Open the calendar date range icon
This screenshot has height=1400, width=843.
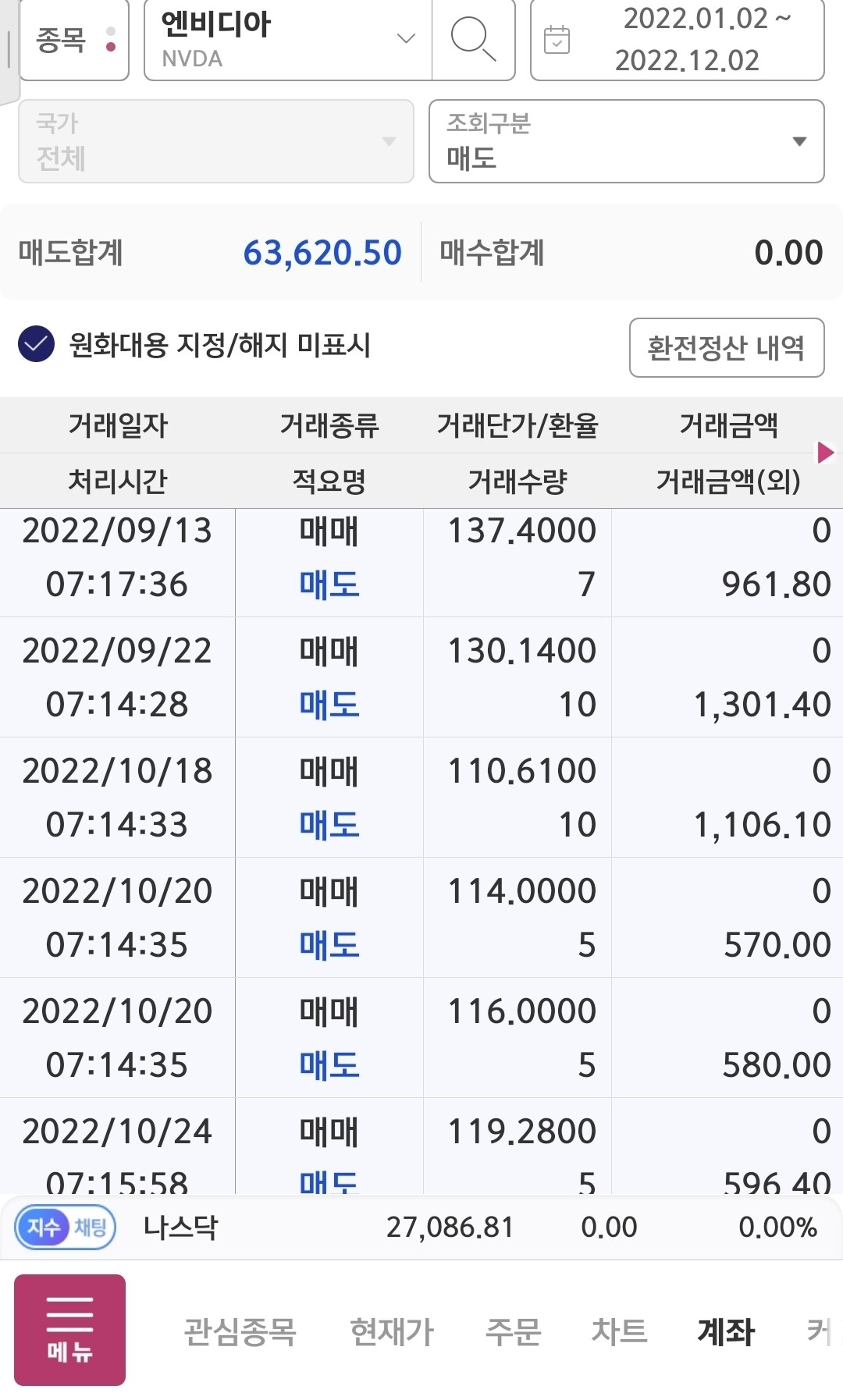(x=557, y=39)
